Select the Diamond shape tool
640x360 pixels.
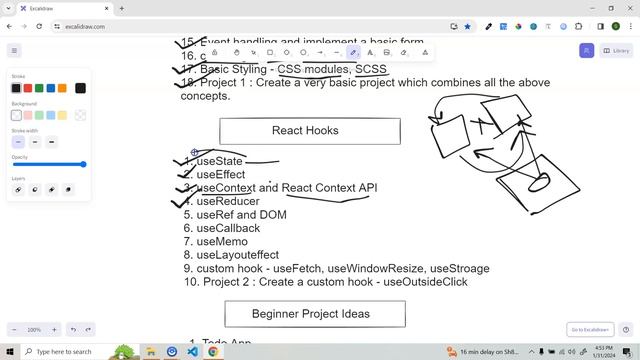(x=287, y=52)
